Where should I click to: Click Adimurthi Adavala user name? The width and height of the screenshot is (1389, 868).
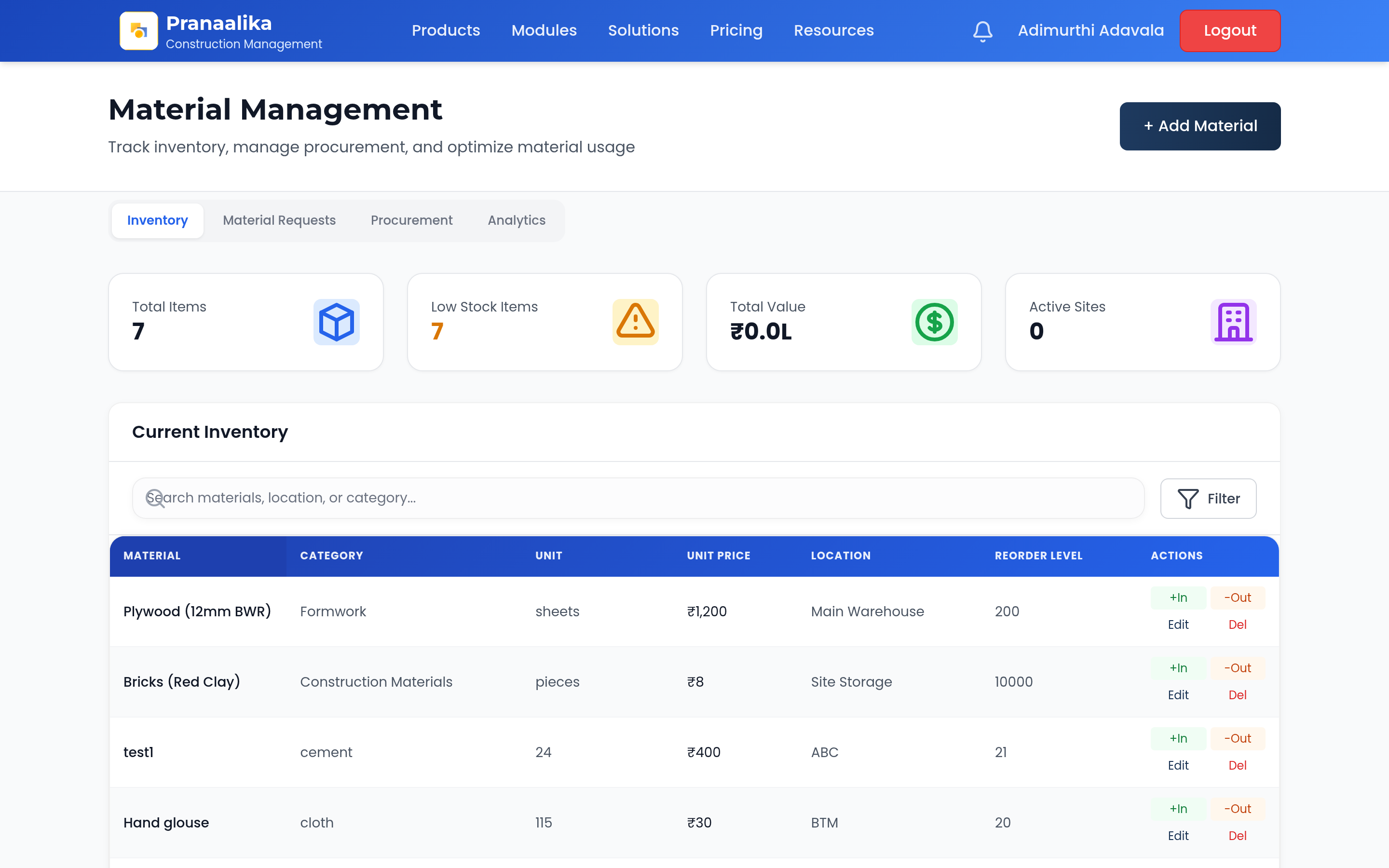(1090, 30)
